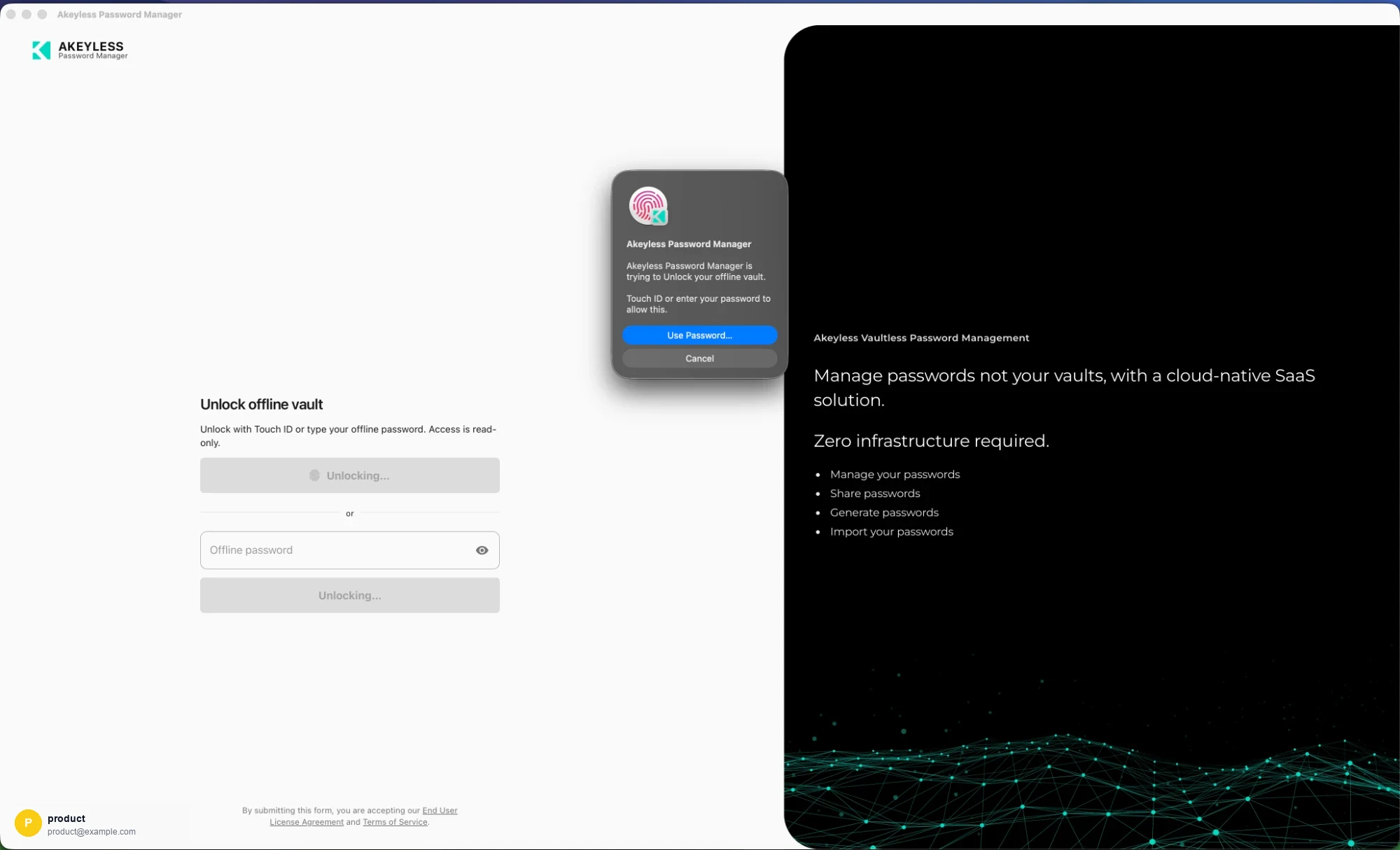Click the product user name label
1400x850 pixels.
[x=66, y=818]
